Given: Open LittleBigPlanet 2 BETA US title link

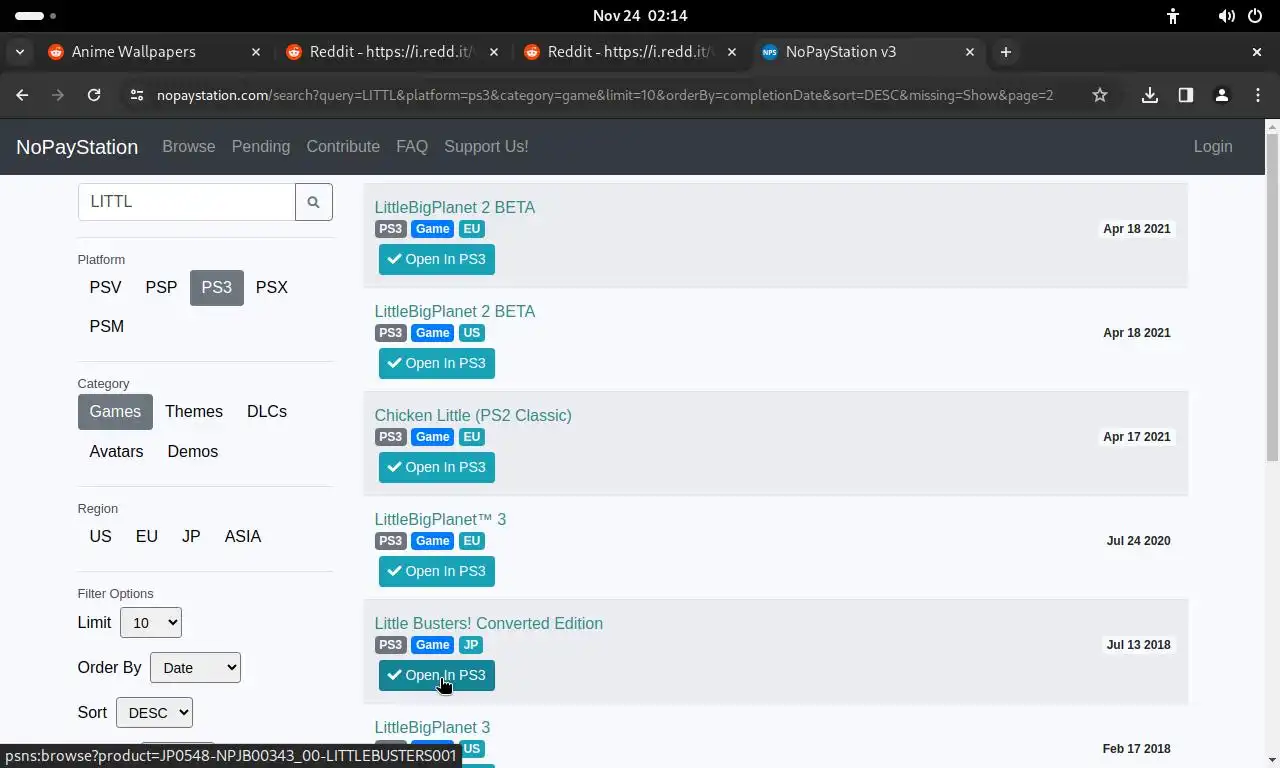Looking at the screenshot, I should click(x=455, y=311).
